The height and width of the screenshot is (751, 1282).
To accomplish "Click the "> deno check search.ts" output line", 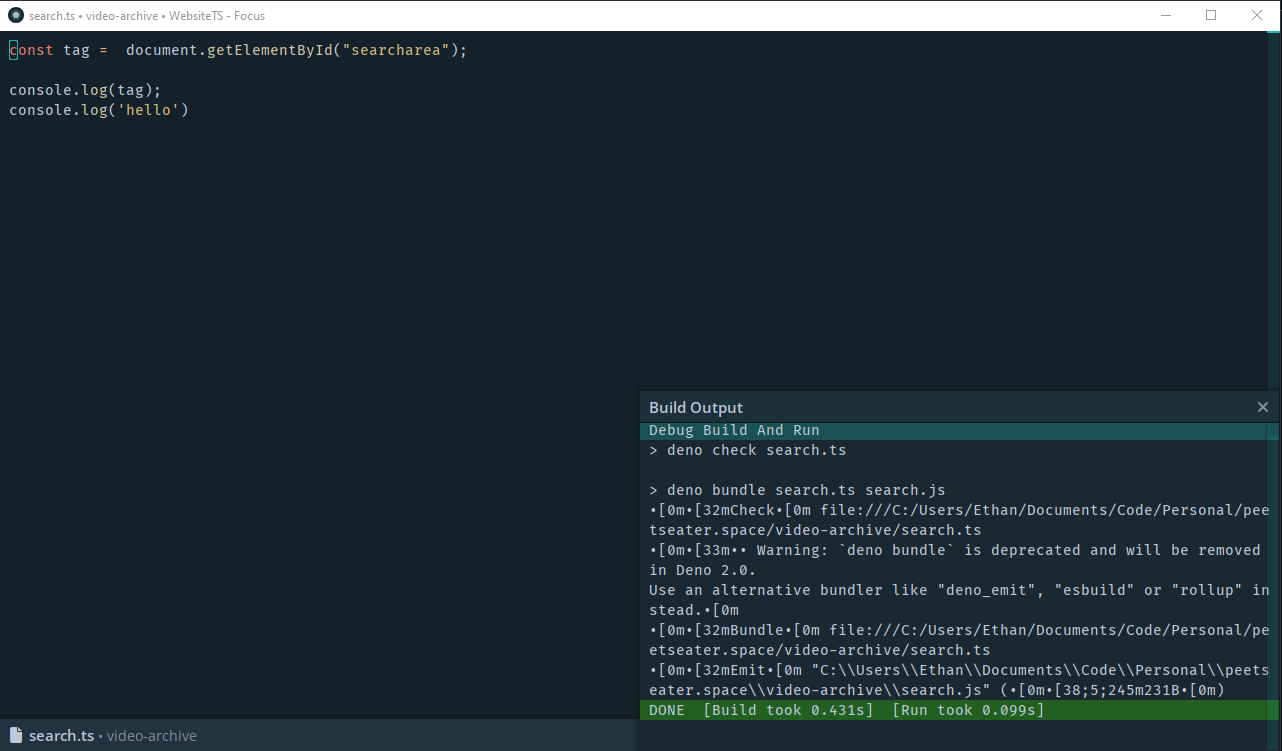I will pos(748,450).
